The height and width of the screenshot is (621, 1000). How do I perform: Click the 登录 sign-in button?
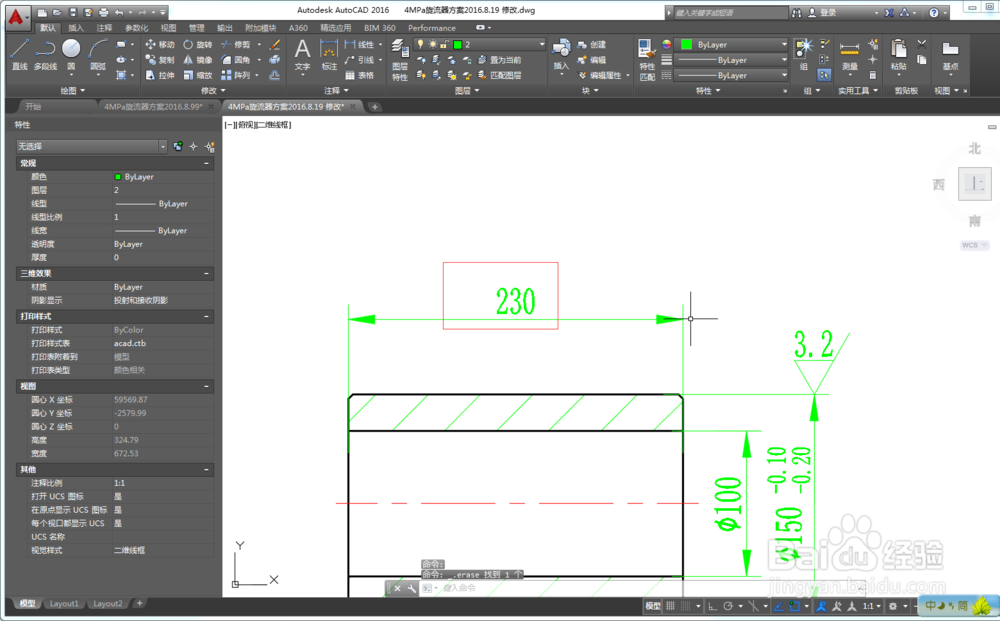pos(828,11)
